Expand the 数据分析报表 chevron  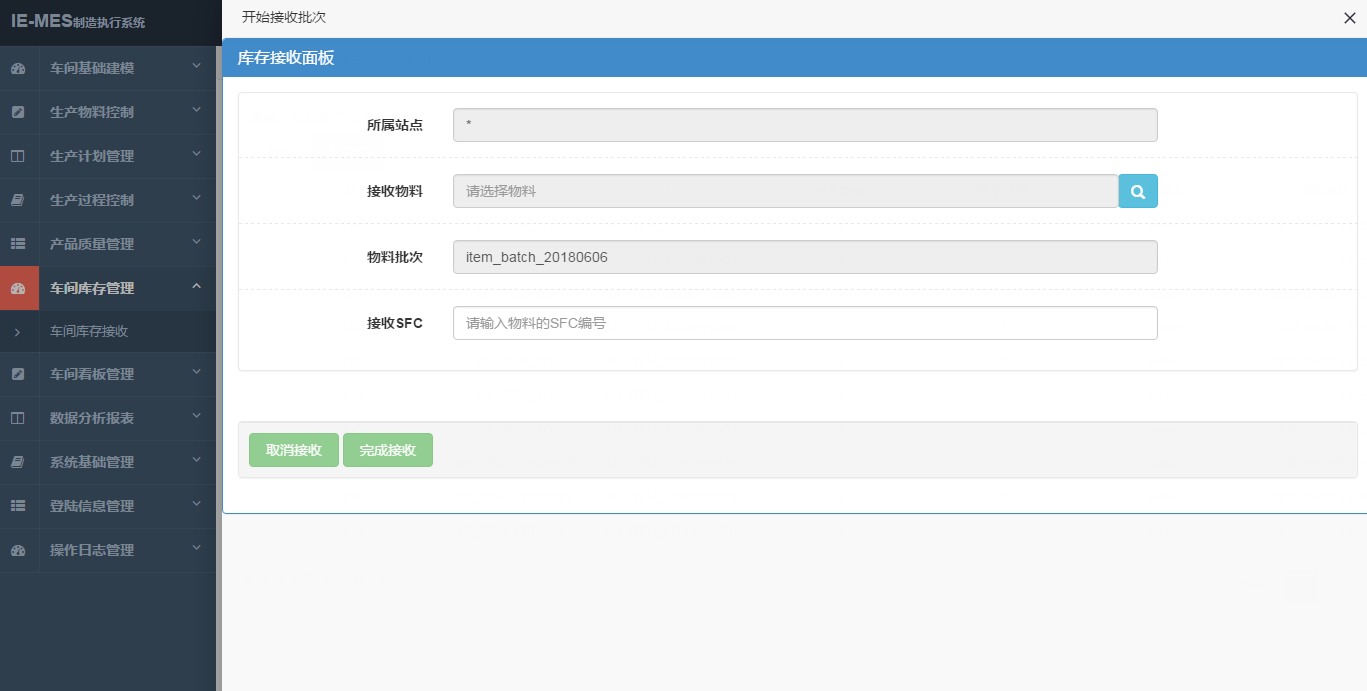(196, 417)
